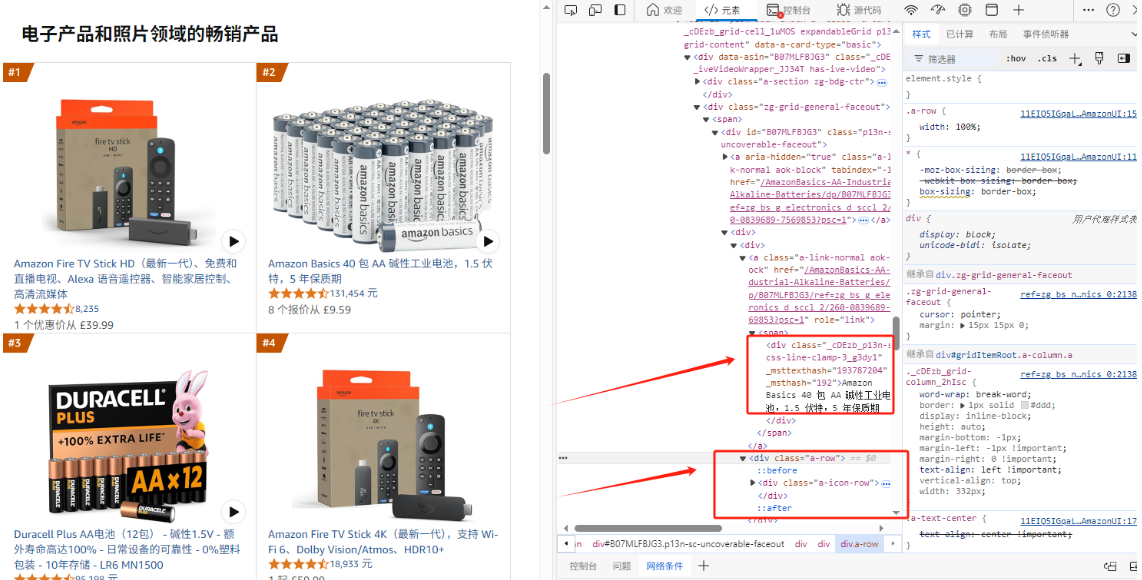Select the 事件侦听器 event listeners tab
1142x580 pixels.
(1046, 34)
